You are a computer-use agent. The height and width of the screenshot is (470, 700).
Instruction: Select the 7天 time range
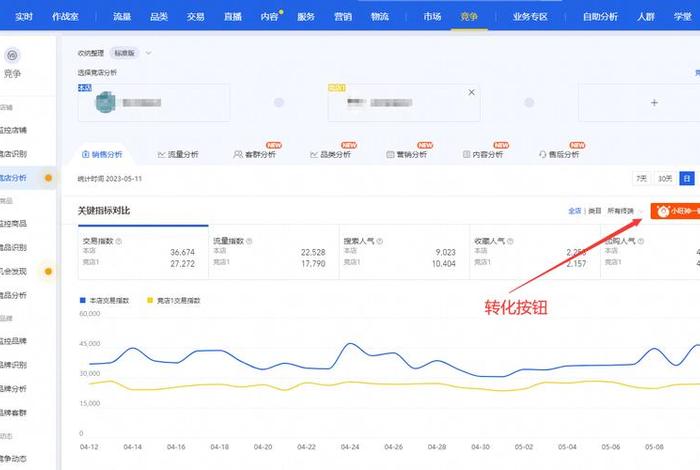(642, 179)
